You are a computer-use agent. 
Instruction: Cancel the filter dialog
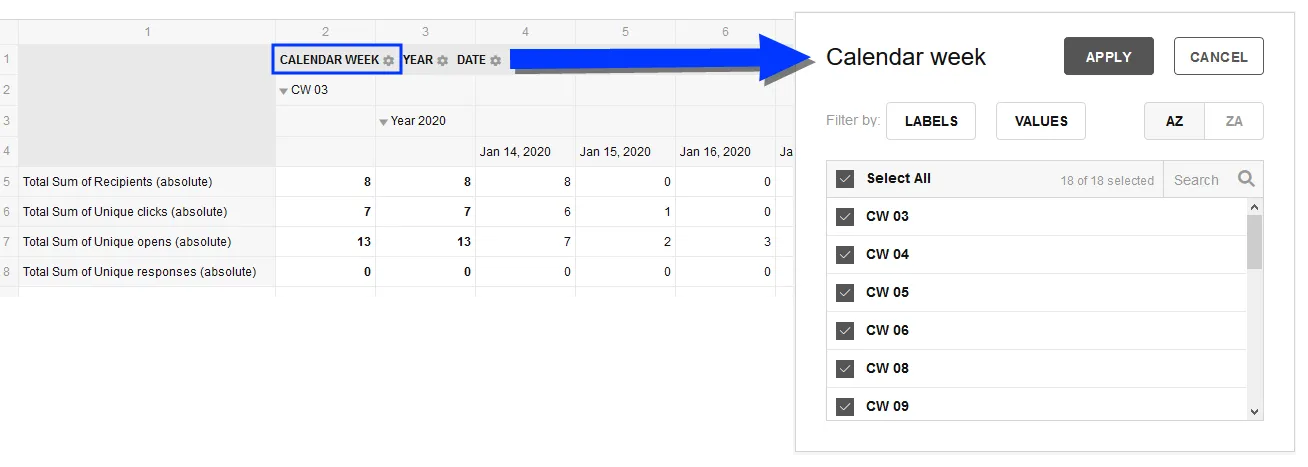coord(1219,57)
